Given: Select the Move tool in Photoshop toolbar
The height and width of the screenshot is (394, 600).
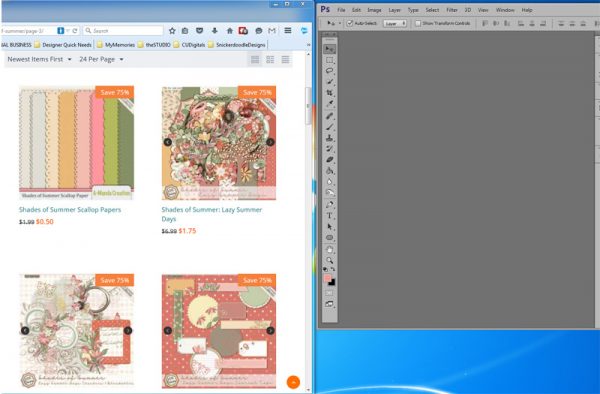Looking at the screenshot, I should 329,49.
